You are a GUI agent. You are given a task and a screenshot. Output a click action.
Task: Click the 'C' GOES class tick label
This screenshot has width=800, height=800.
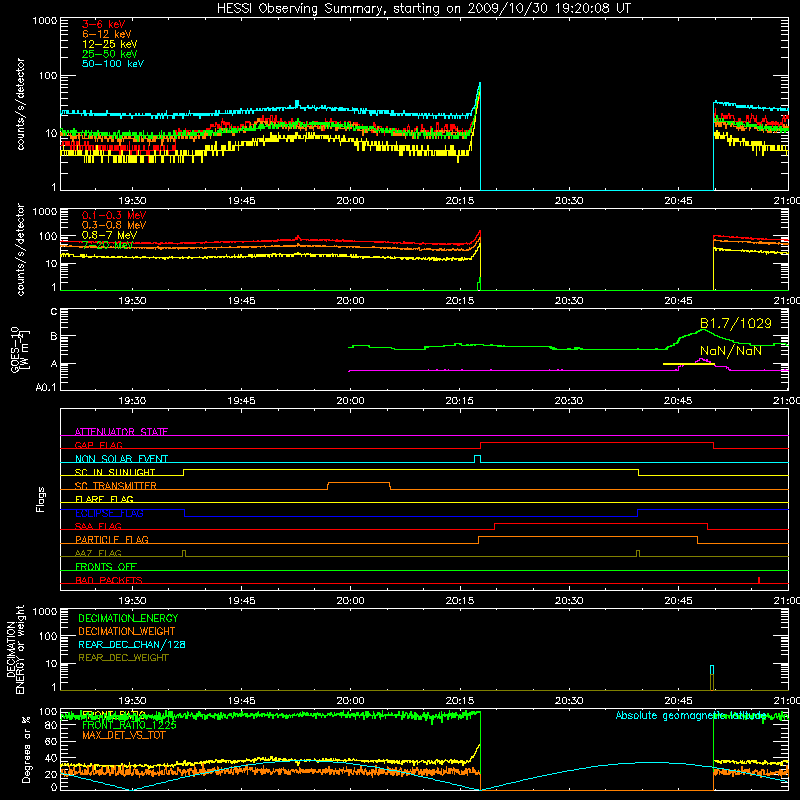pos(54,312)
